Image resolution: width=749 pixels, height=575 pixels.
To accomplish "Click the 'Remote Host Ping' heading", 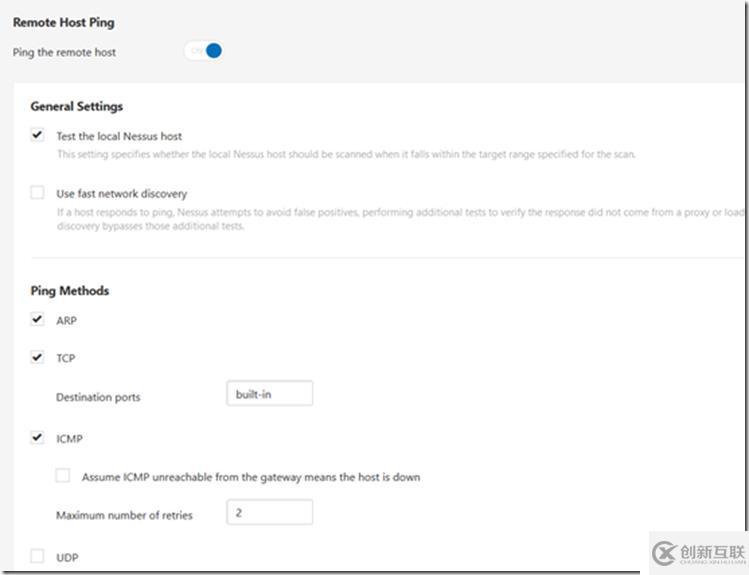I will pyautogui.click(x=63, y=21).
